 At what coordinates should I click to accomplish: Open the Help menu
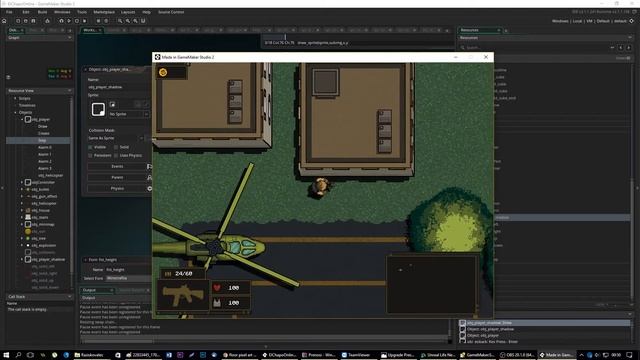[146, 12]
